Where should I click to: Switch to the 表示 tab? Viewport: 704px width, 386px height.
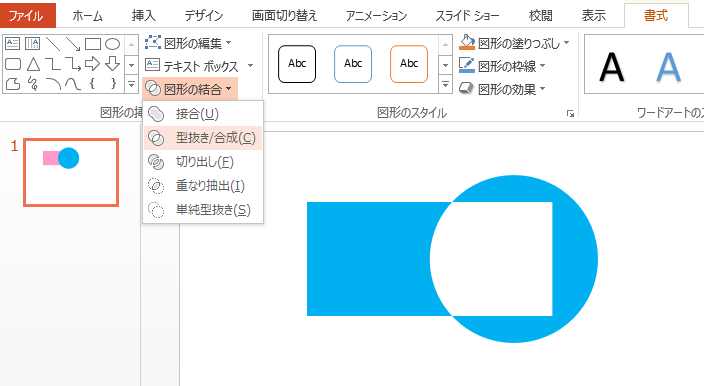594,16
